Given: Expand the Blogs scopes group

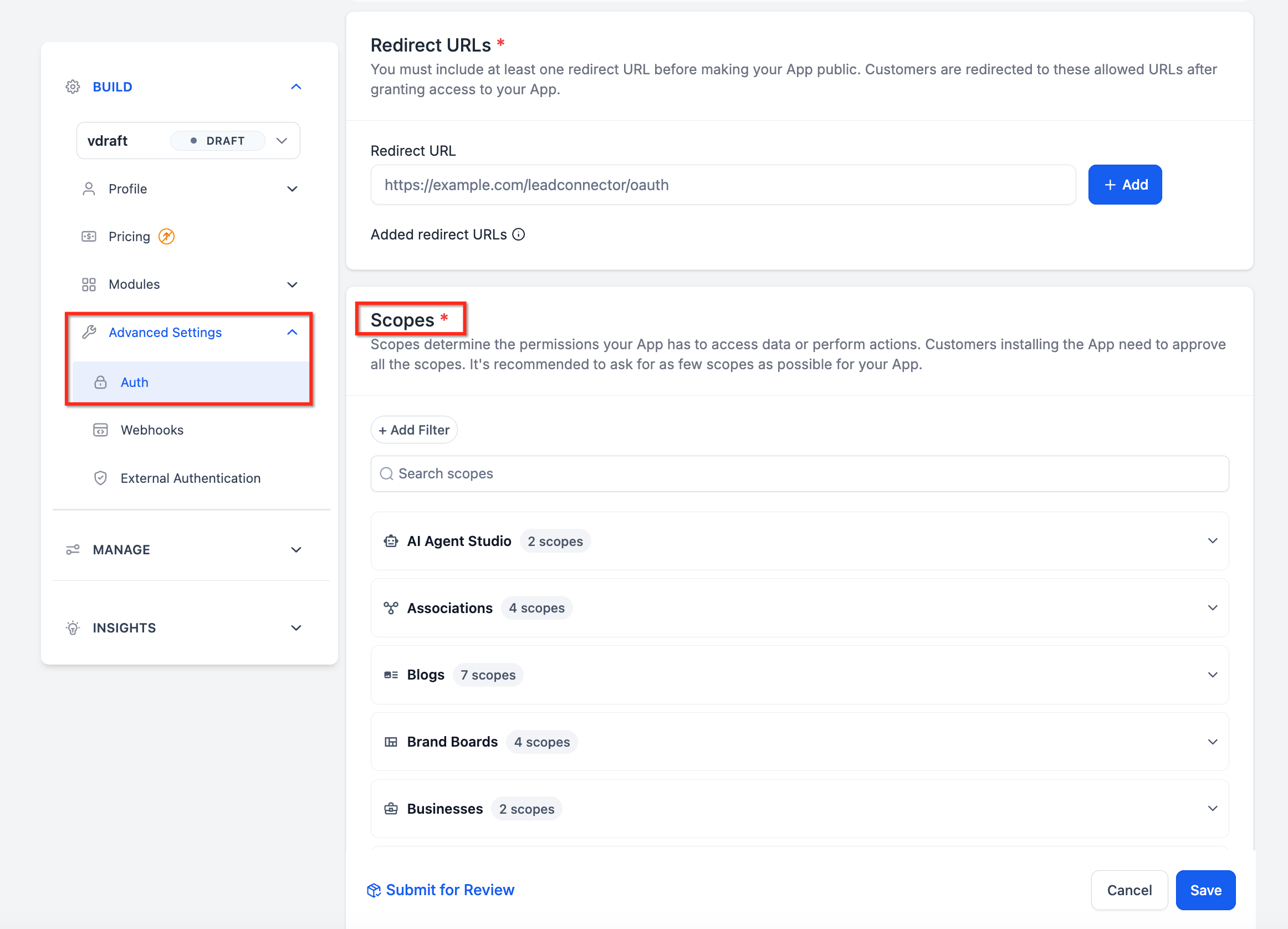Looking at the screenshot, I should [x=1213, y=675].
